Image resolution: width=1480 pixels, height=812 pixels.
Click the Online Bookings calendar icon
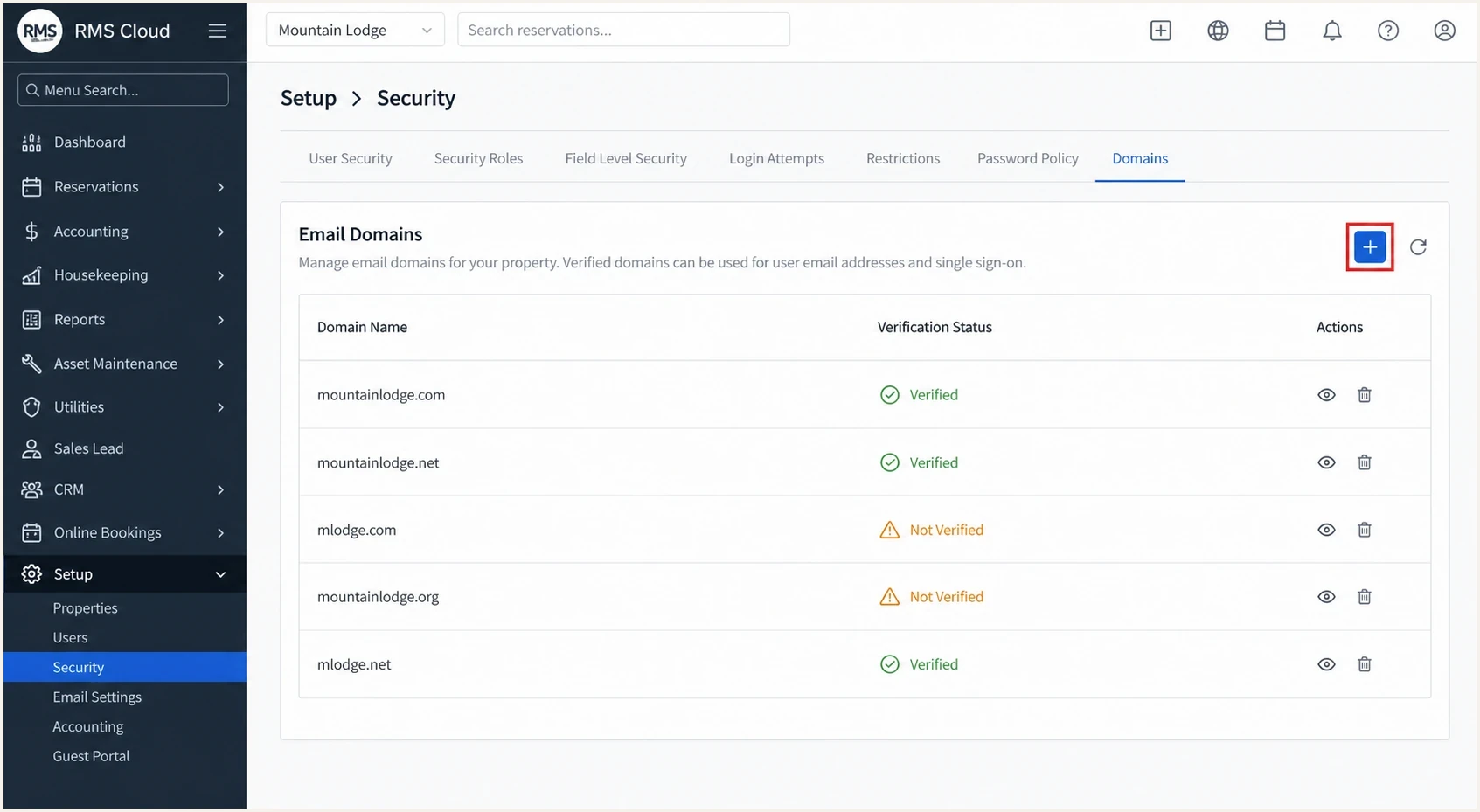tap(31, 532)
